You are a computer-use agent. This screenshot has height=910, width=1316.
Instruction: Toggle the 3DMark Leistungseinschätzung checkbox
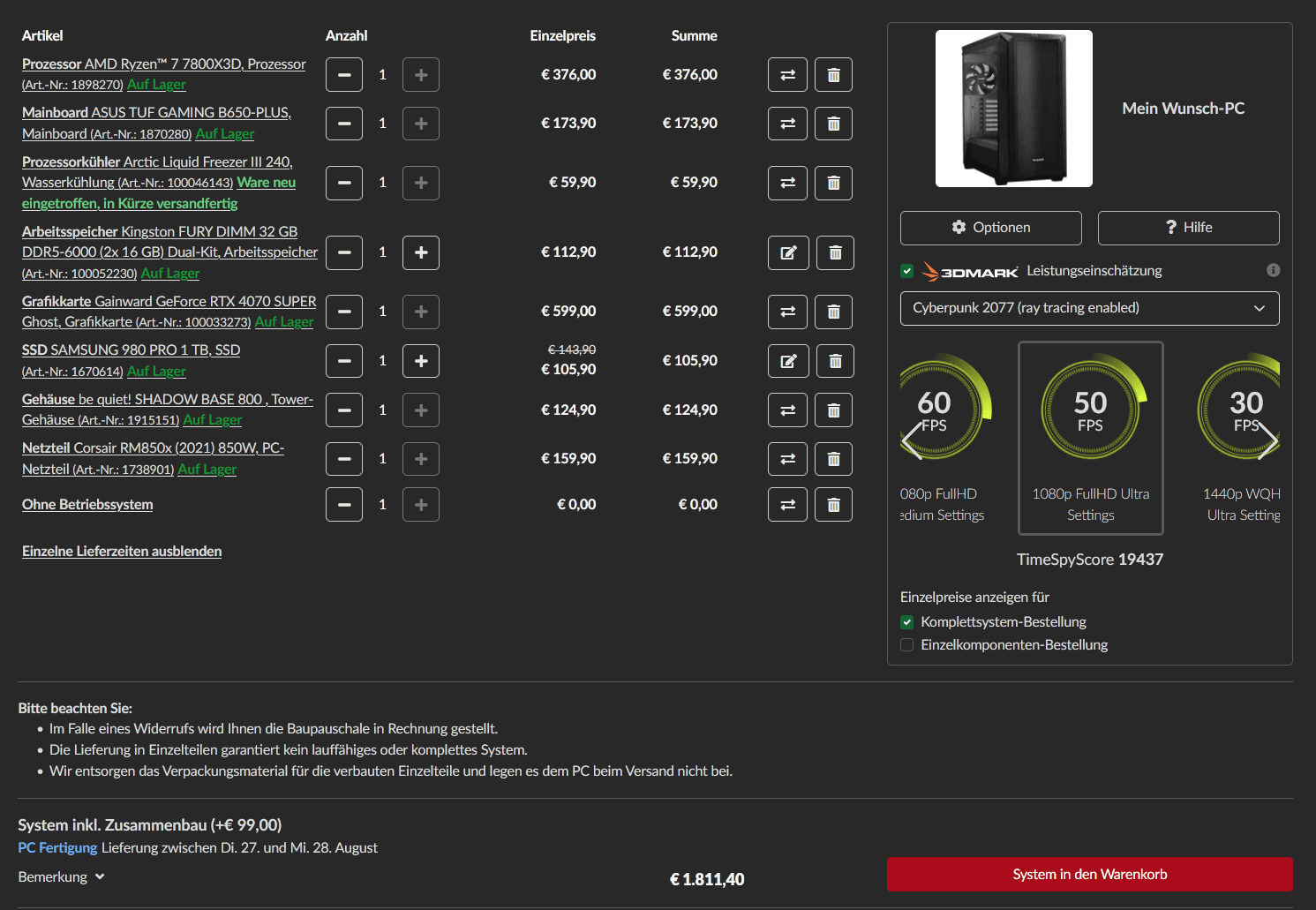click(x=906, y=271)
